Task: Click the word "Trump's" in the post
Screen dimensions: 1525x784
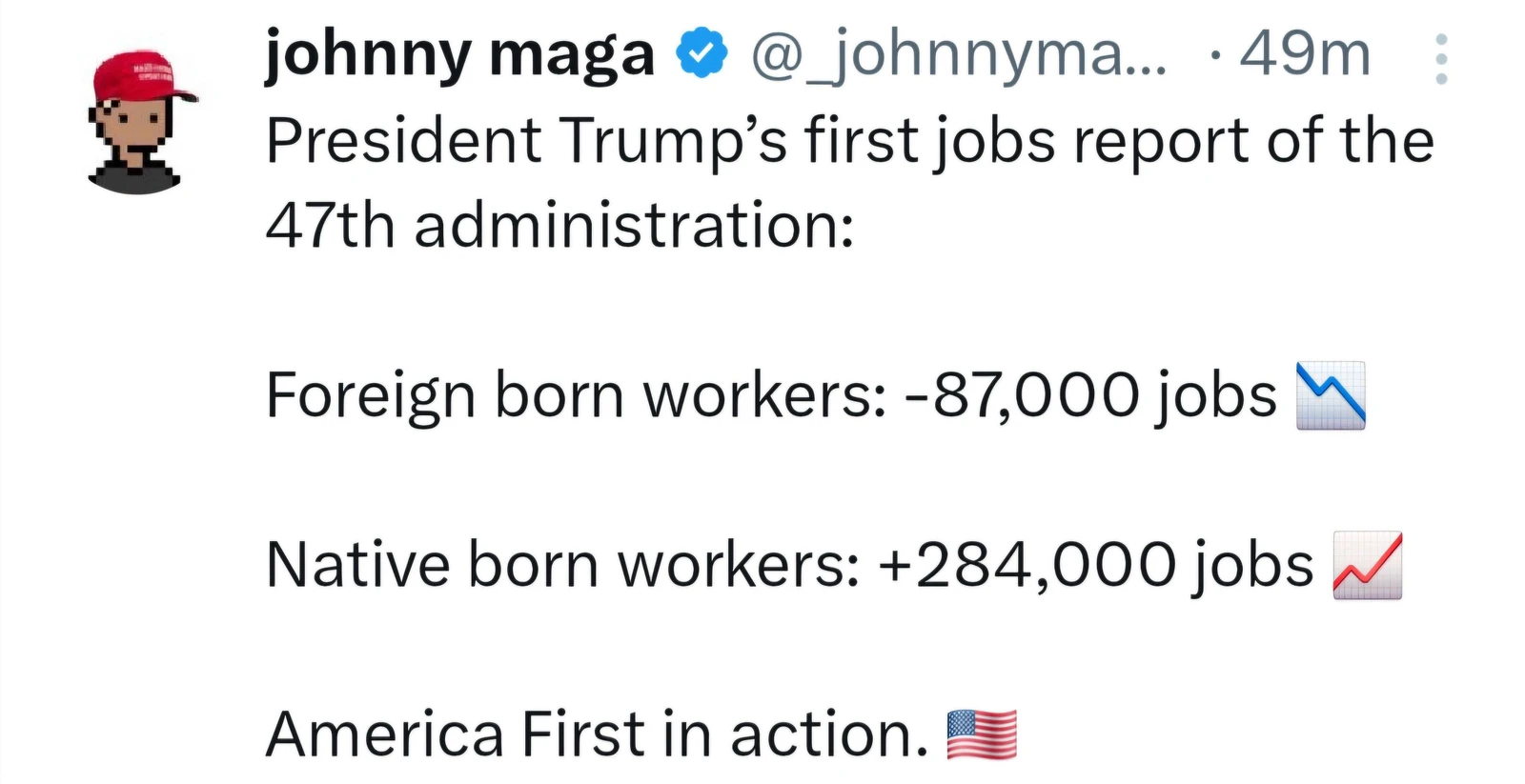Action: tap(672, 141)
